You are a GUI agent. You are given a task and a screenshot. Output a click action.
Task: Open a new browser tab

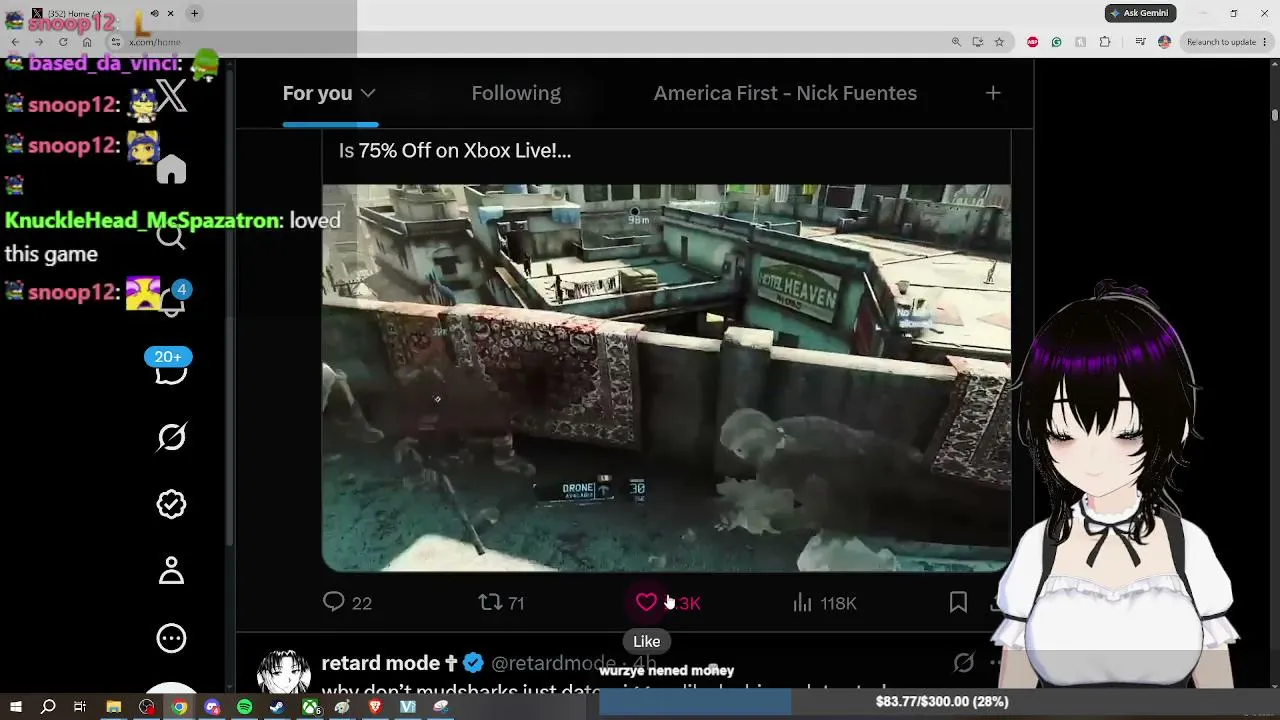(194, 13)
